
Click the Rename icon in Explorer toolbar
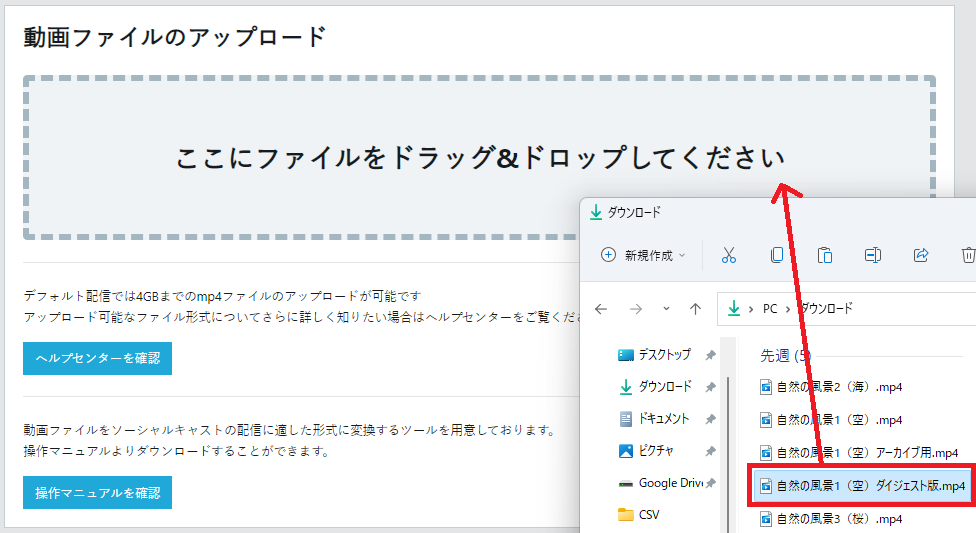pos(873,255)
